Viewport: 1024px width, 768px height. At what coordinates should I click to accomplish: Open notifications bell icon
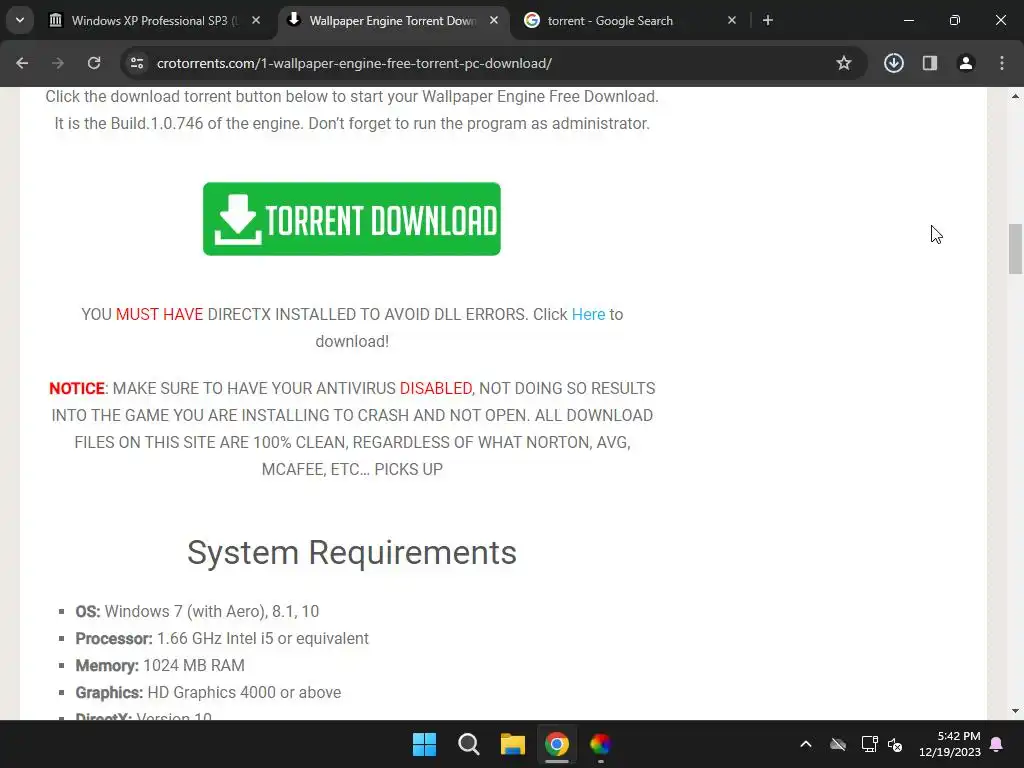tap(997, 744)
